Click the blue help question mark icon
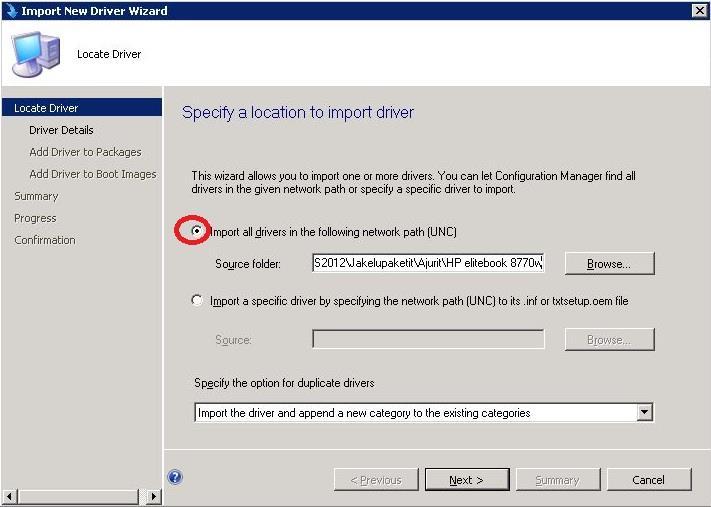This screenshot has height=507, width=711. 175,477
